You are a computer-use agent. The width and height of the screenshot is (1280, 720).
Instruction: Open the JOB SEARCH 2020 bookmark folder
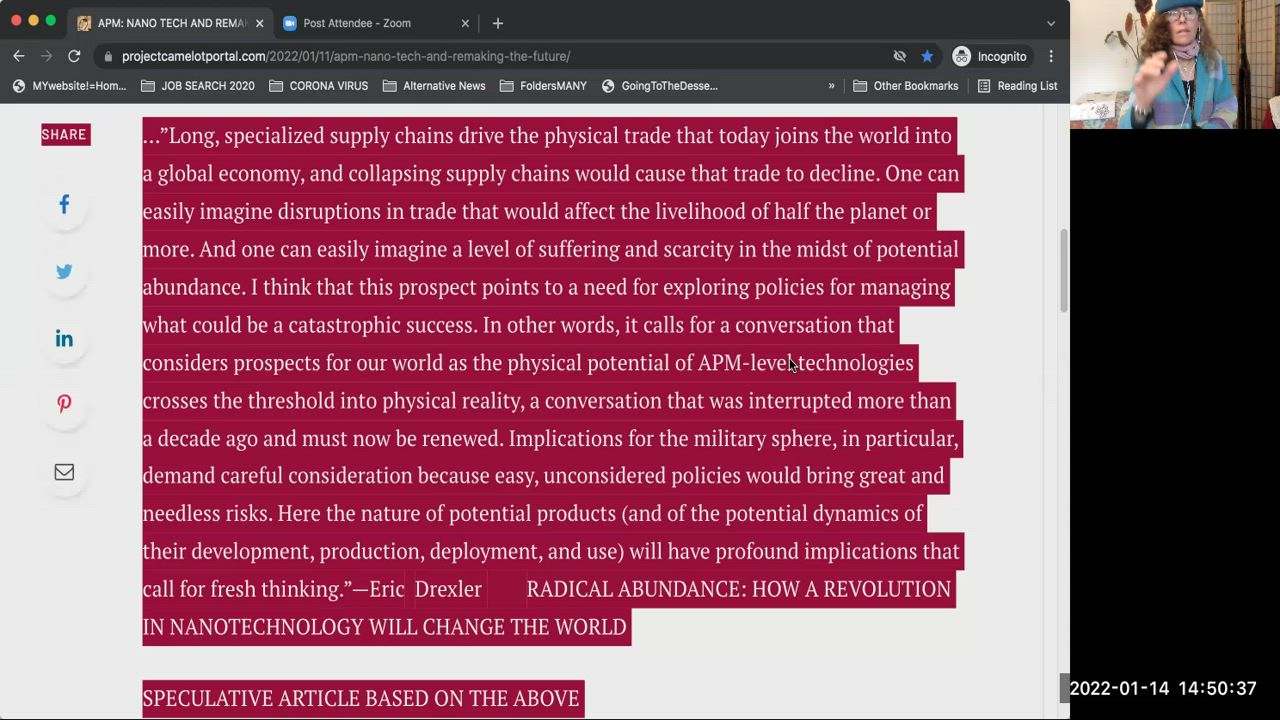(x=198, y=86)
